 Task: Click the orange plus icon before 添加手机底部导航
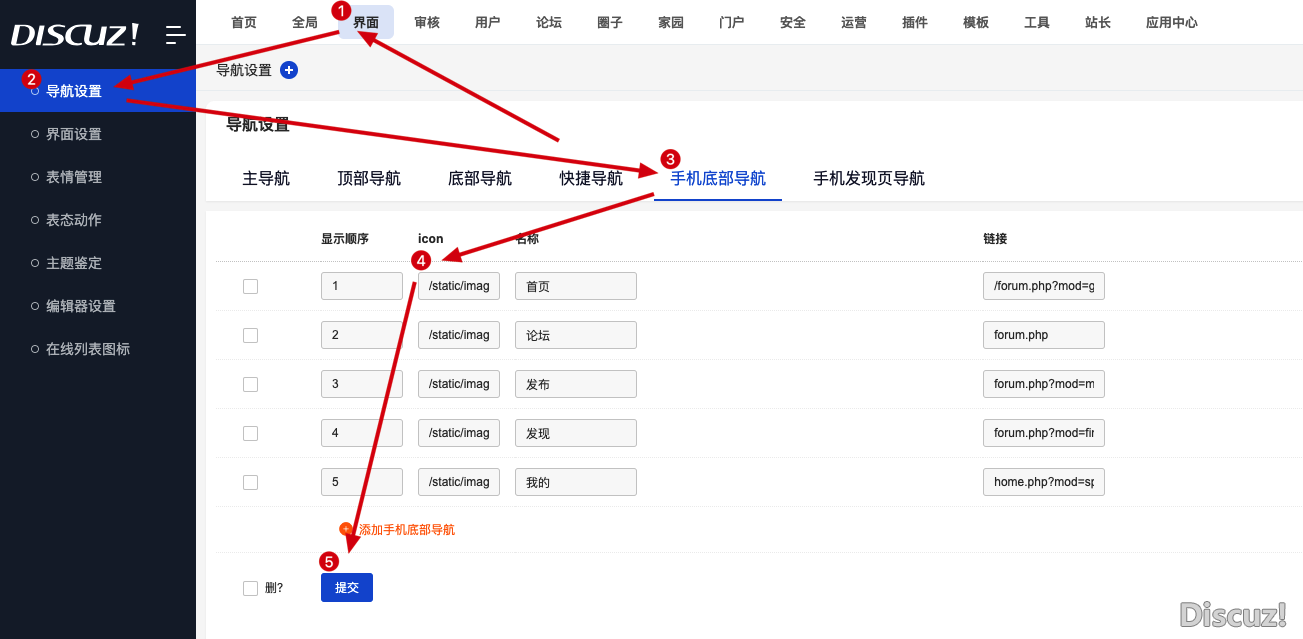point(346,530)
